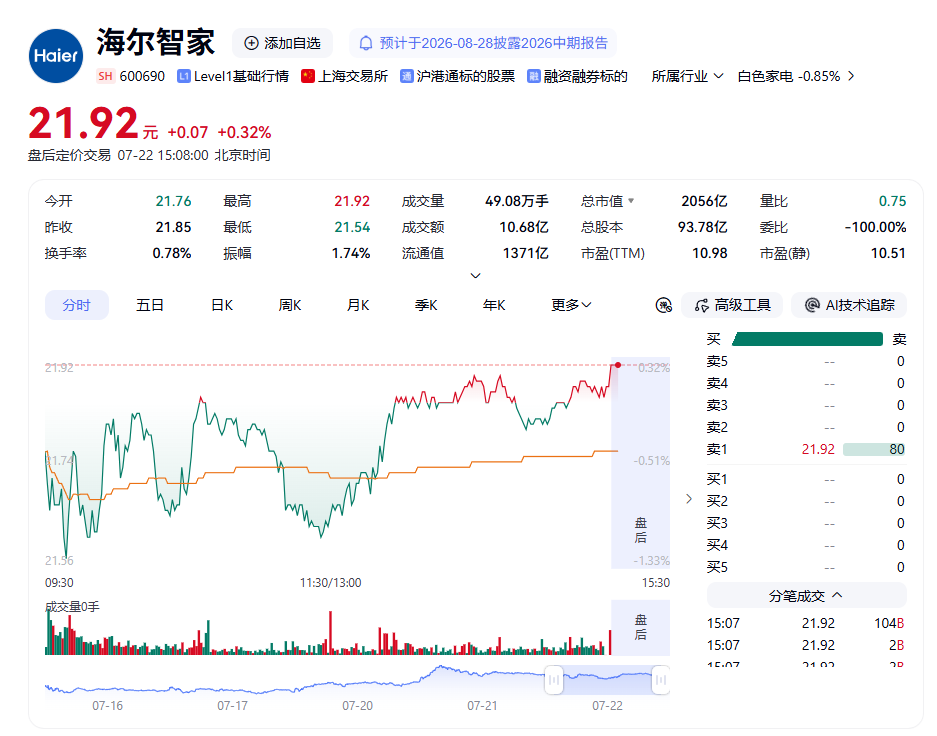Click the 07-16 date on range timeline
This screenshot has width=937, height=736.
(108, 706)
